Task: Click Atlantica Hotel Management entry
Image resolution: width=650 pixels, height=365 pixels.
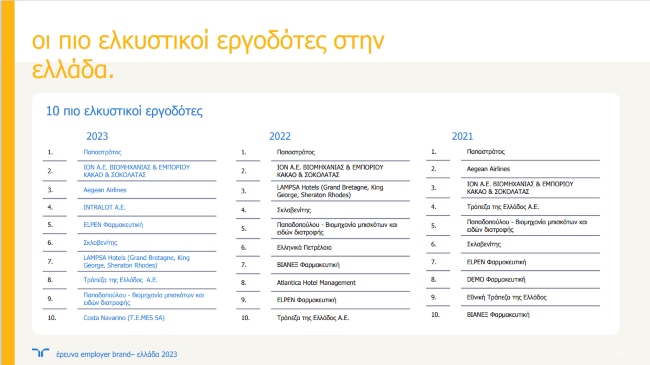Action: [x=316, y=282]
